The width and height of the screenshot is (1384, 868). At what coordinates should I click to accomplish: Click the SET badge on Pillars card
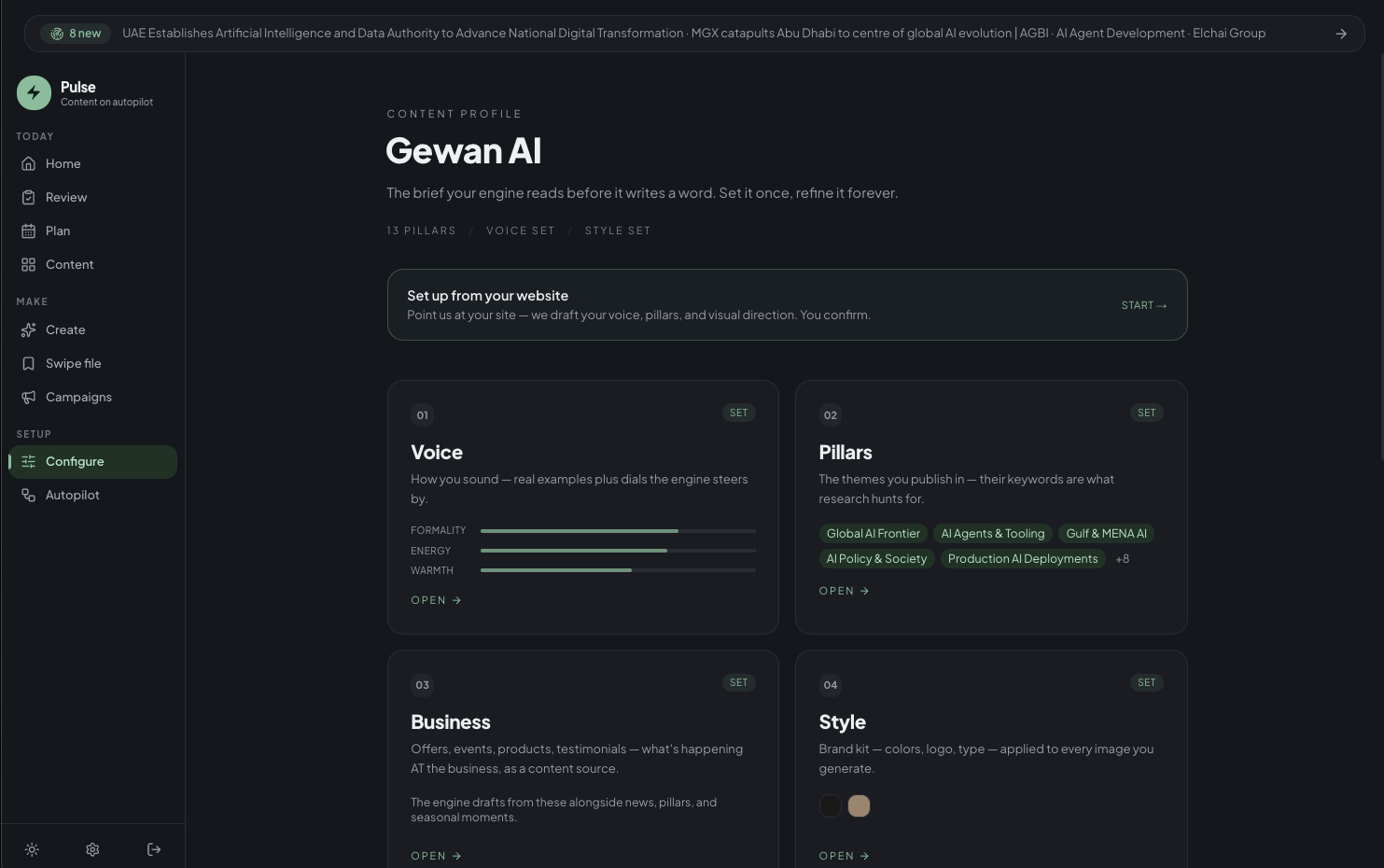(x=1146, y=413)
